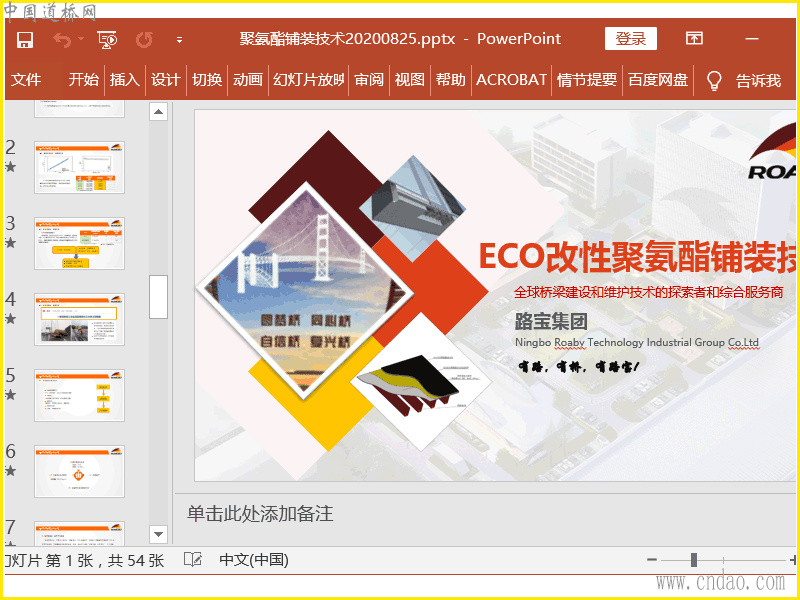Click the red subtitle 全球桥梁建设和维护技术 text
800x600 pixels.
click(648, 292)
